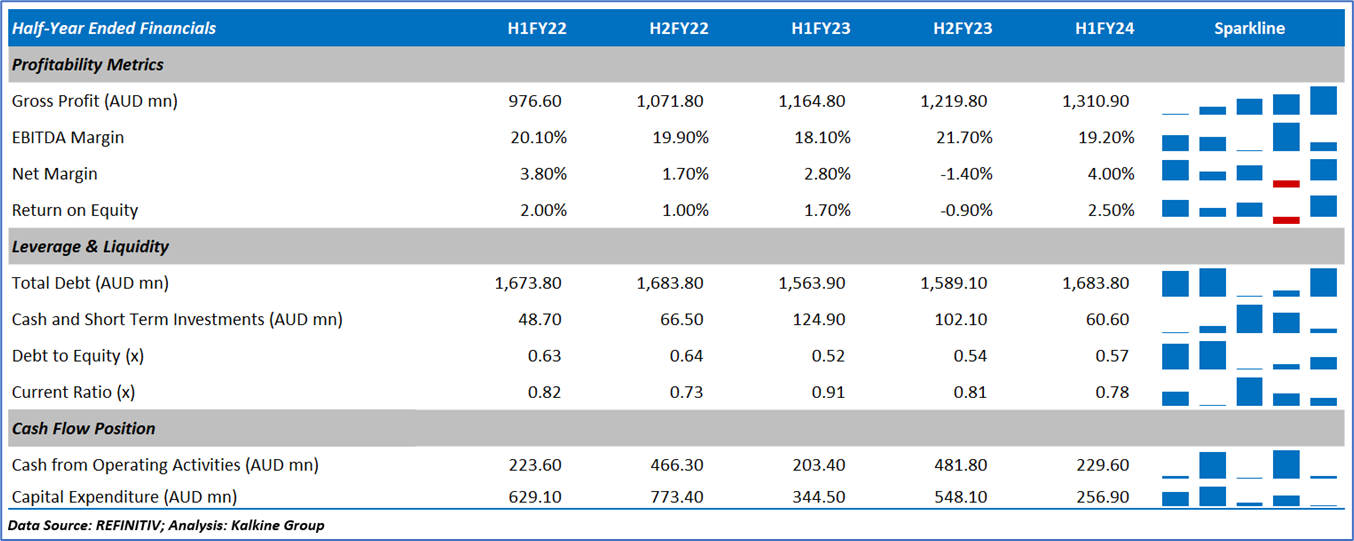Click the Data Source REFINITIV footnote
Viewport: 1354px width, 541px height.
pos(166,525)
